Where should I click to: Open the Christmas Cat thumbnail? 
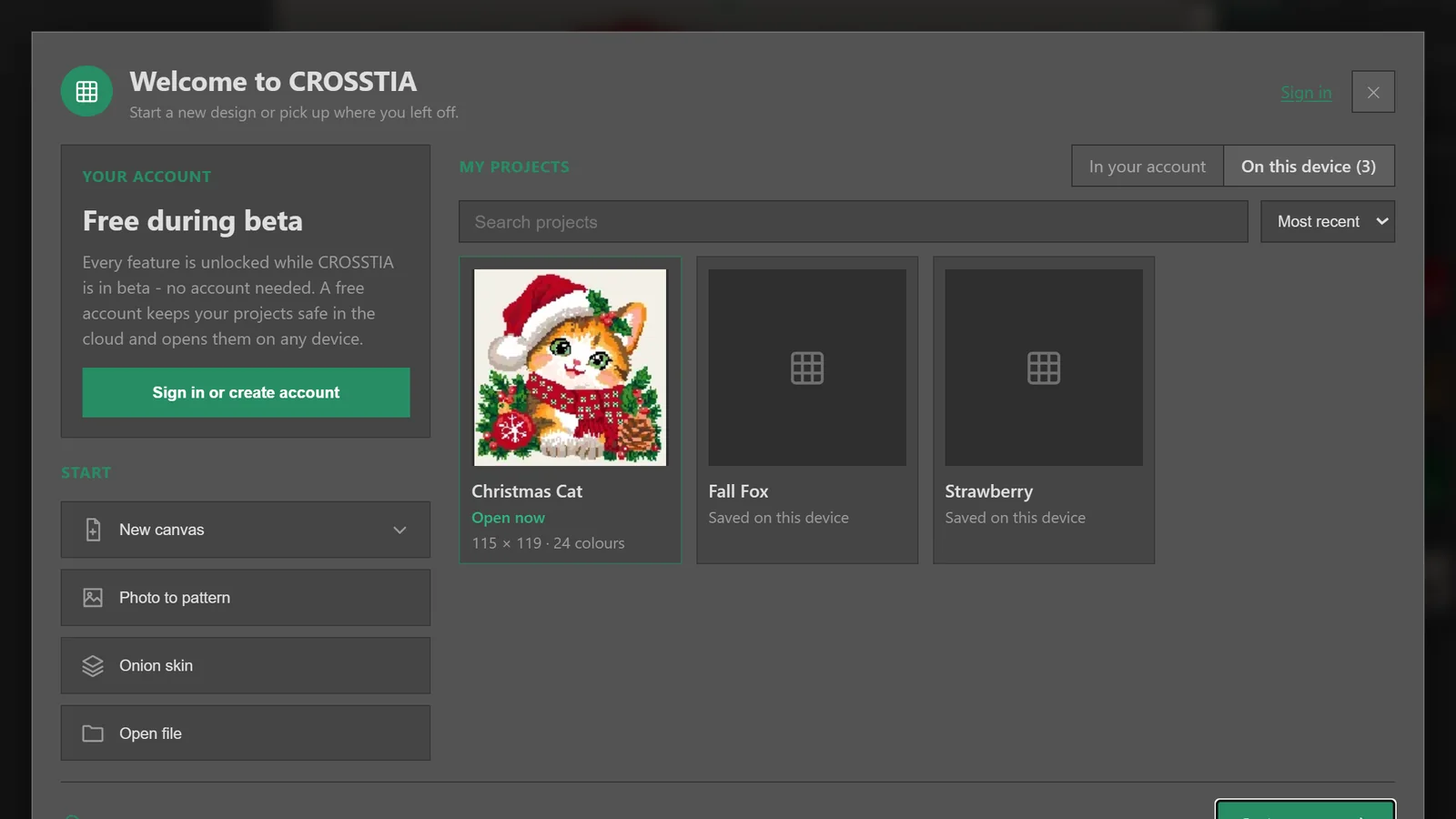point(571,368)
